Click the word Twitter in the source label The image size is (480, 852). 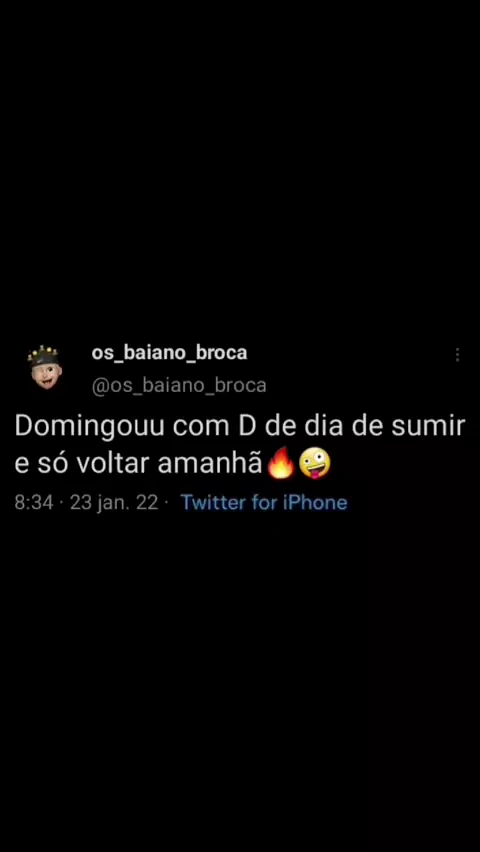(214, 502)
